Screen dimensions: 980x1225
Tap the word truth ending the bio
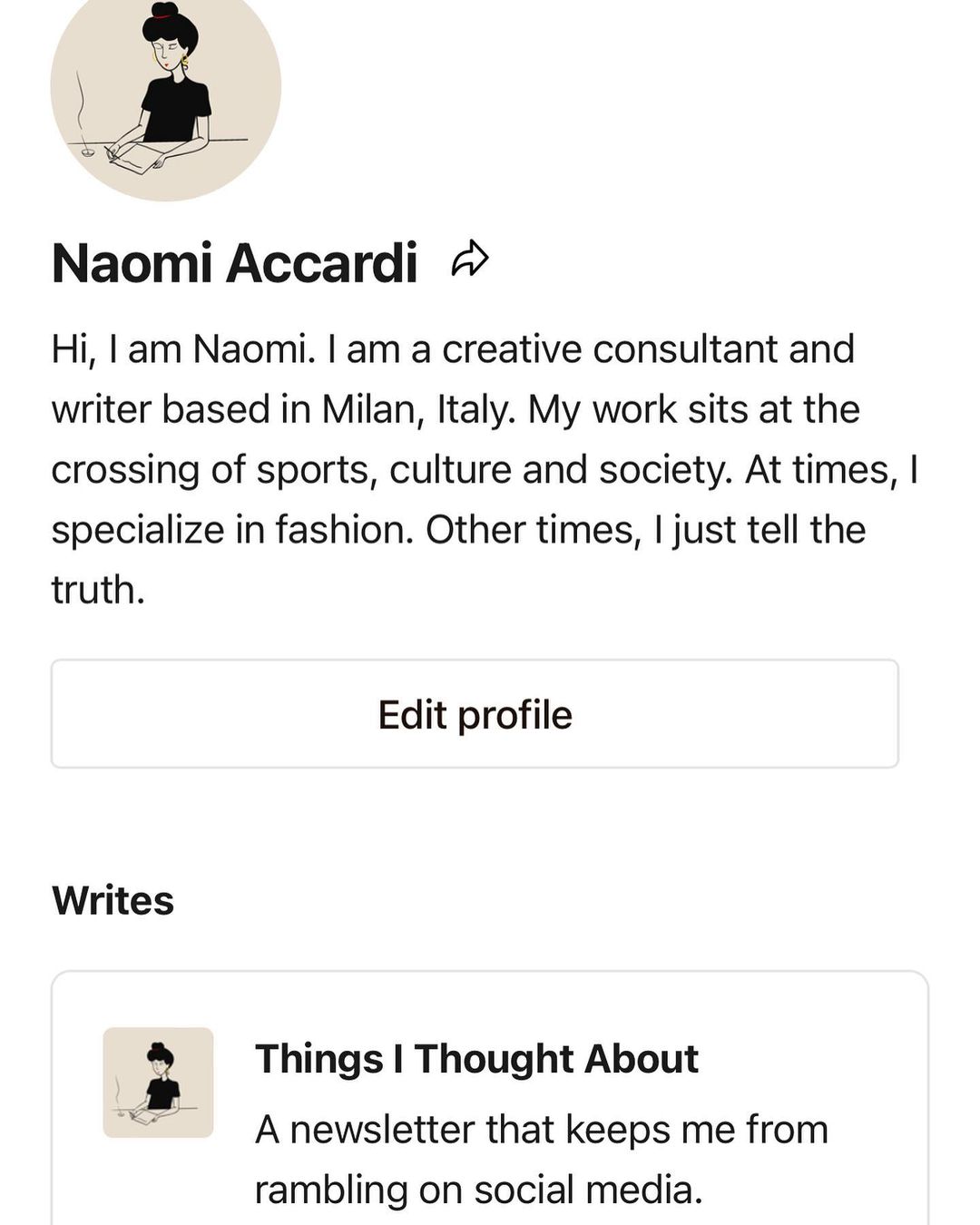click(97, 590)
